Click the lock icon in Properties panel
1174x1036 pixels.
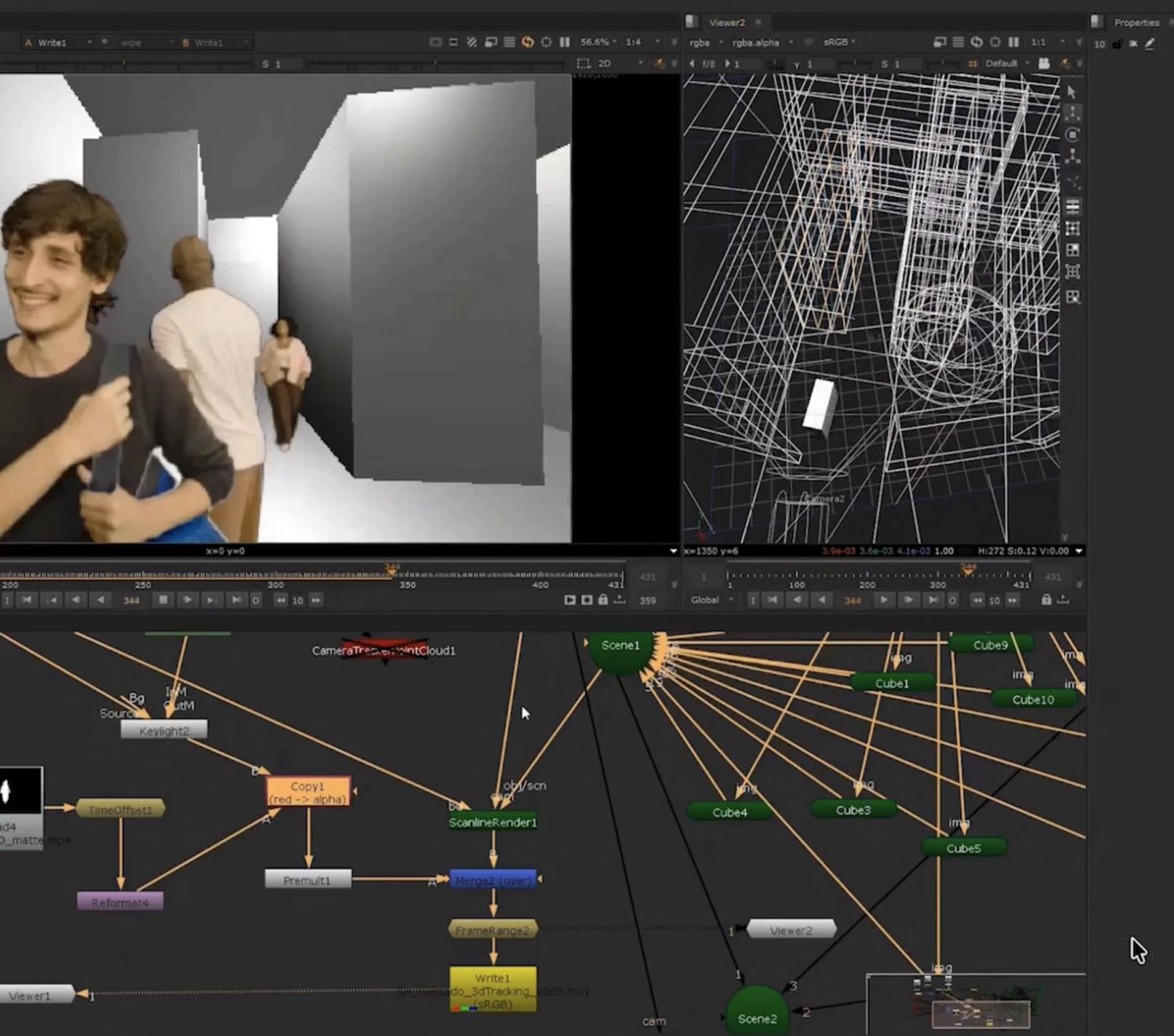click(1117, 44)
